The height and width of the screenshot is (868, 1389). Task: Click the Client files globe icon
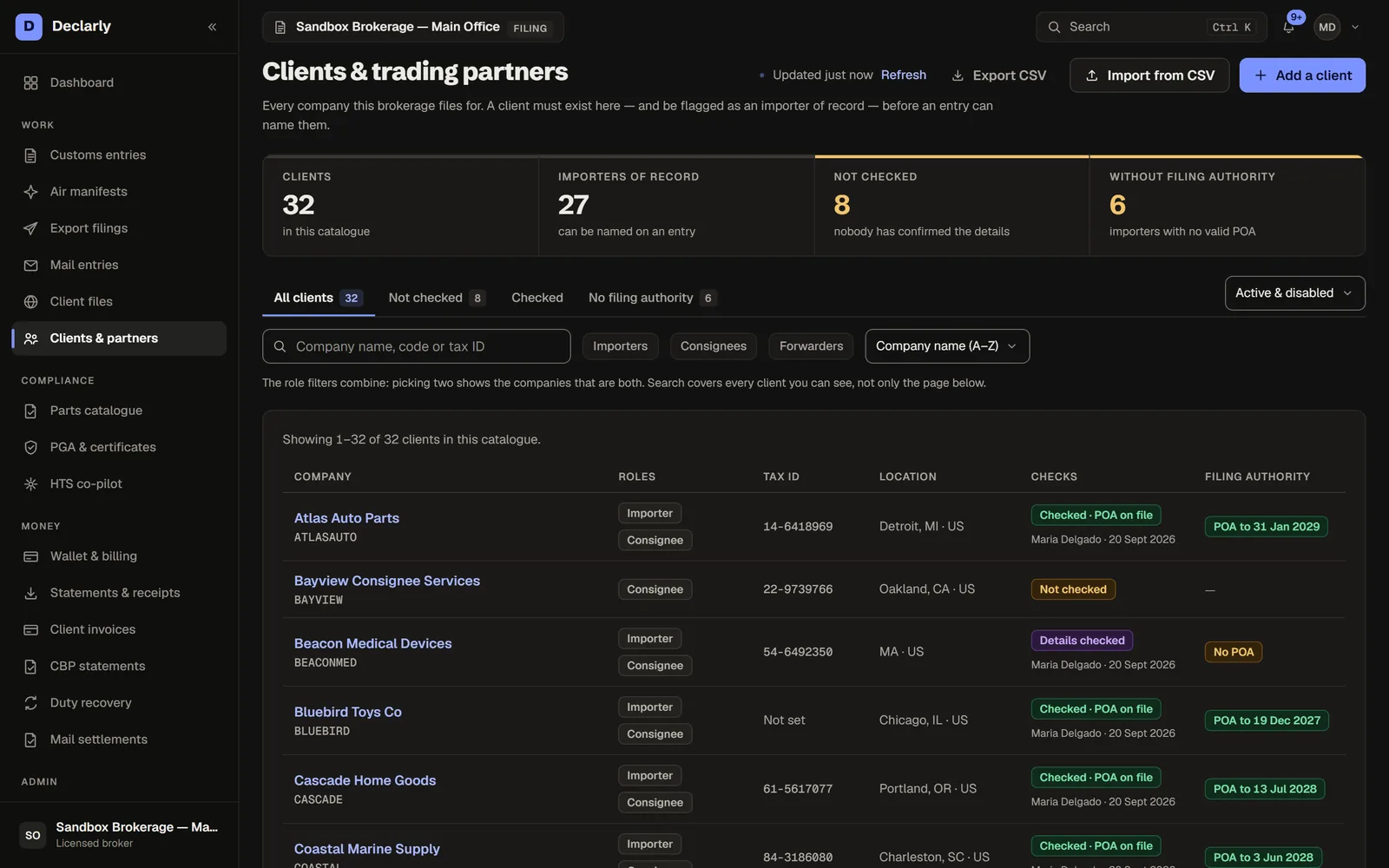[x=31, y=302]
